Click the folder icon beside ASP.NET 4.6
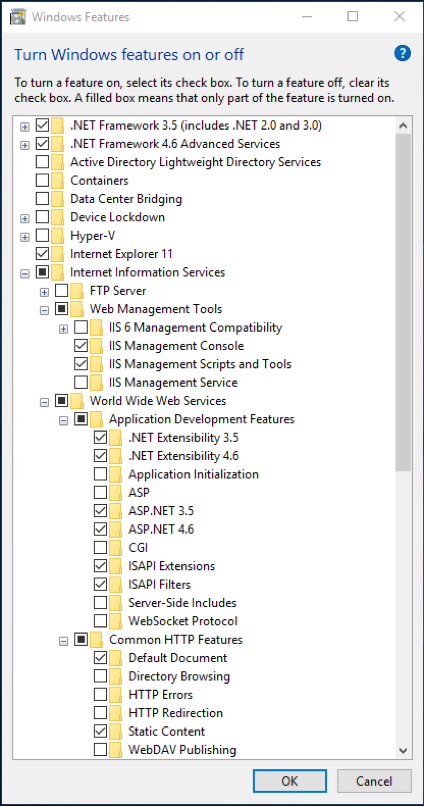This screenshot has height=806, width=424. (116, 529)
